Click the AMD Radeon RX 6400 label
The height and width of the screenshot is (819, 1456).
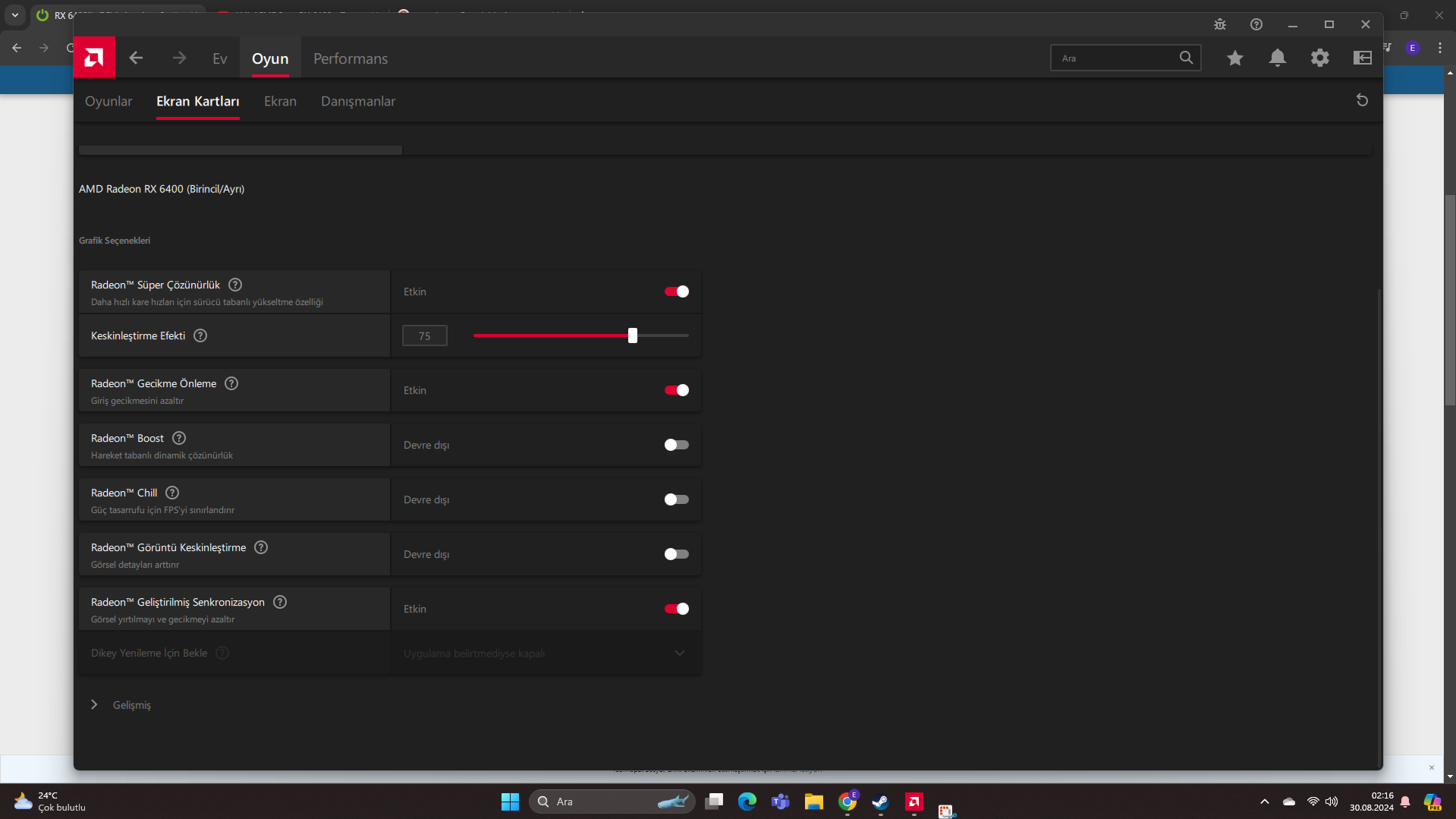coord(162,189)
